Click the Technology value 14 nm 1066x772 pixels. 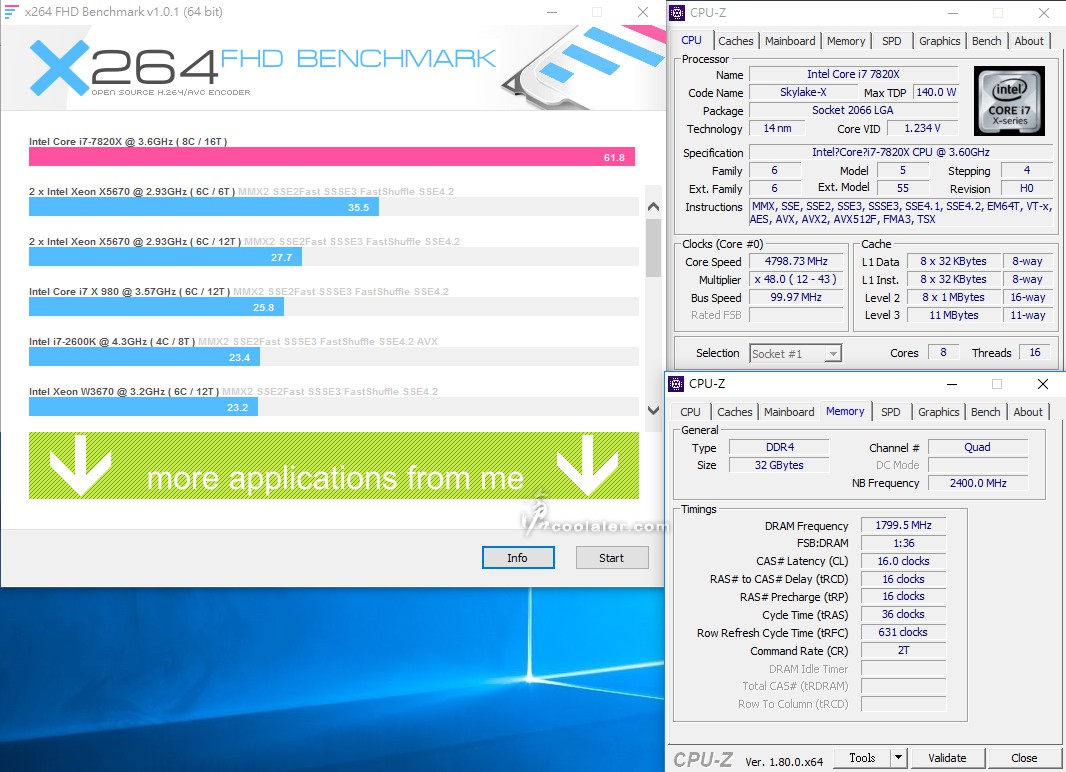777,128
